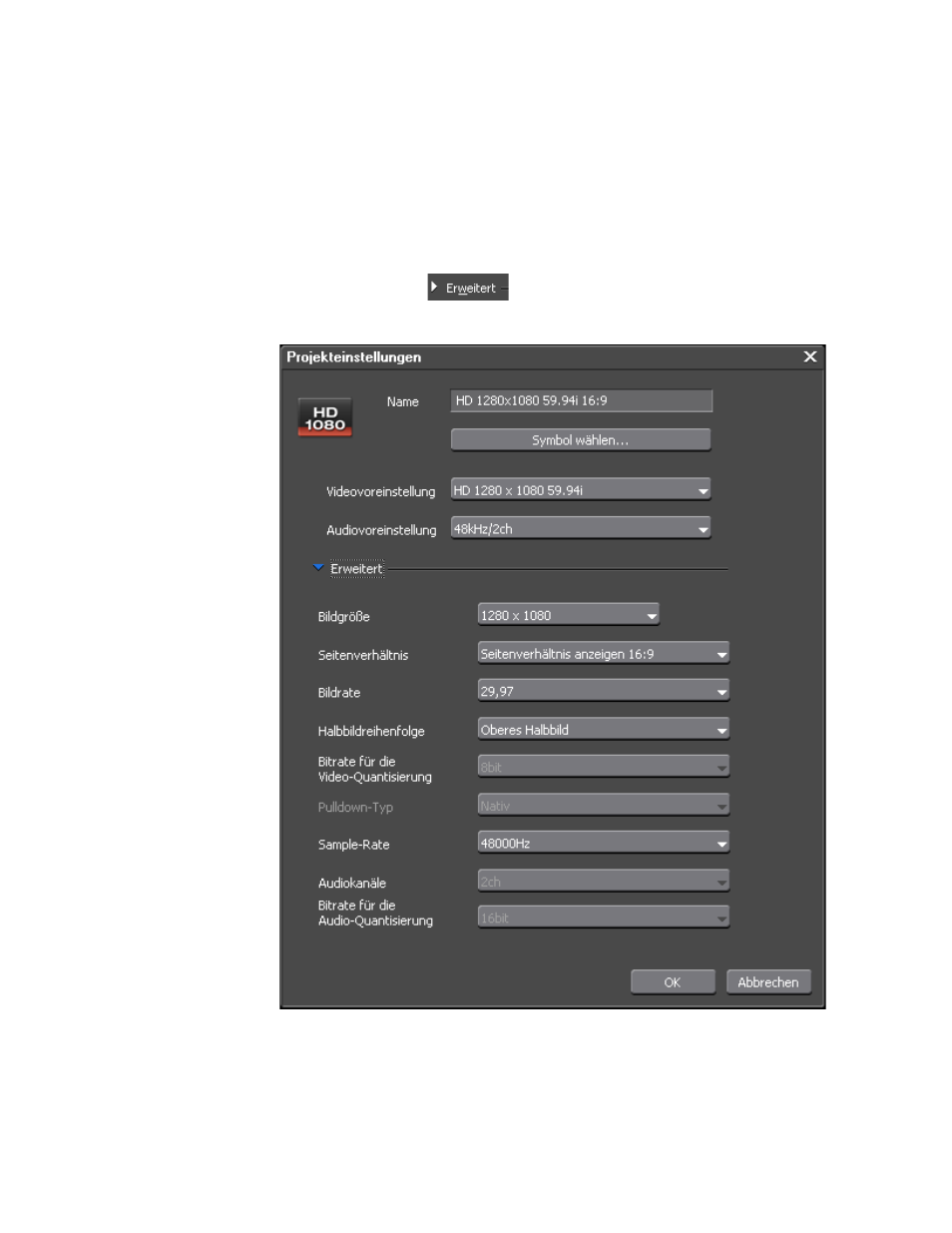Click the disabled Audiokanäle 2ch dropdown
Viewport: 952px width, 1233px height.
coord(604,882)
